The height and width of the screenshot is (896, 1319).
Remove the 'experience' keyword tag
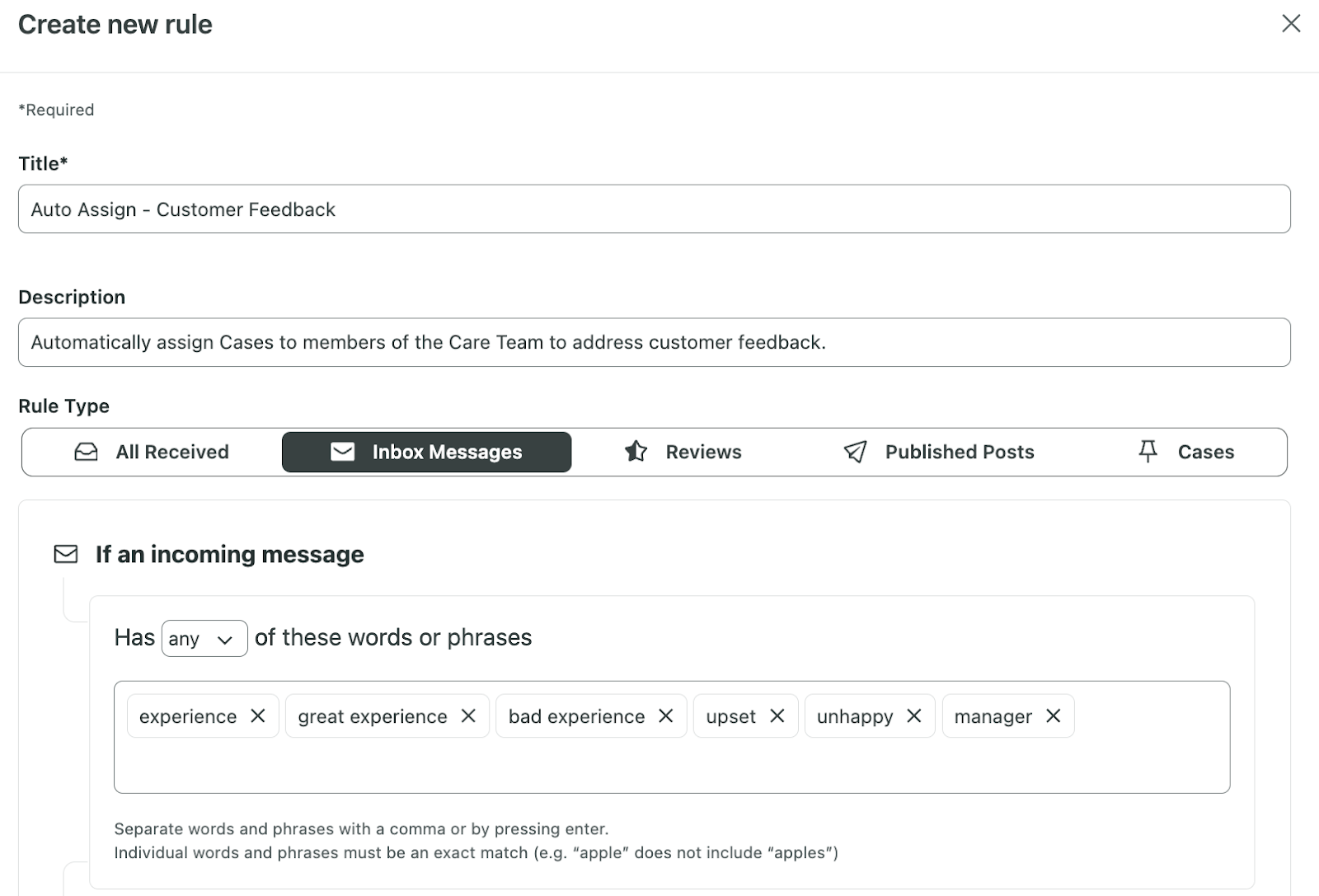coord(258,715)
